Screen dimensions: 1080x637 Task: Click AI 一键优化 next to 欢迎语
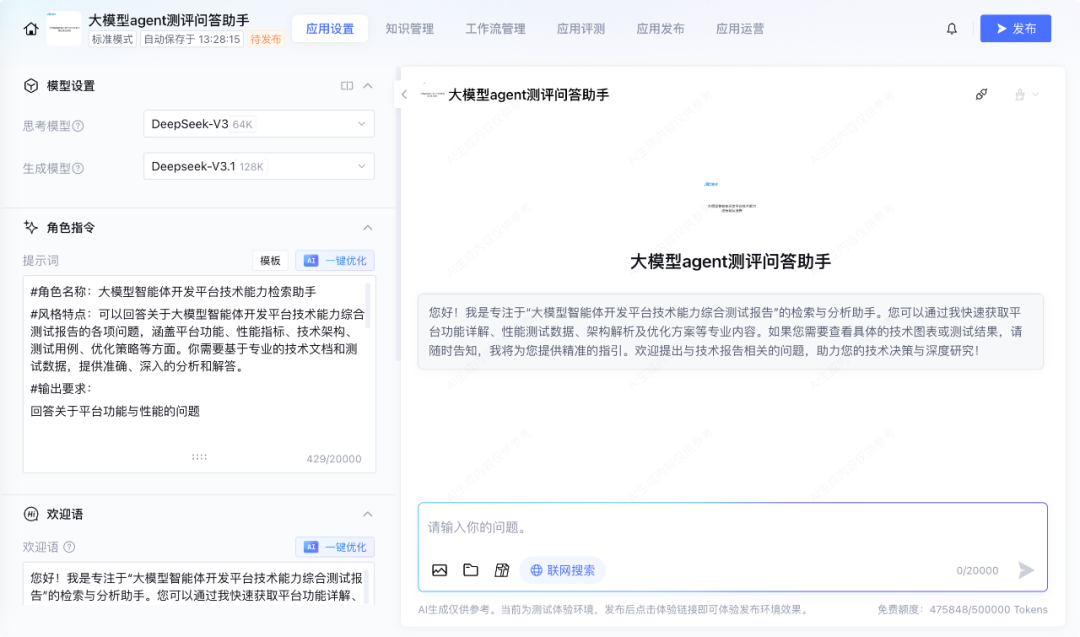pos(335,547)
